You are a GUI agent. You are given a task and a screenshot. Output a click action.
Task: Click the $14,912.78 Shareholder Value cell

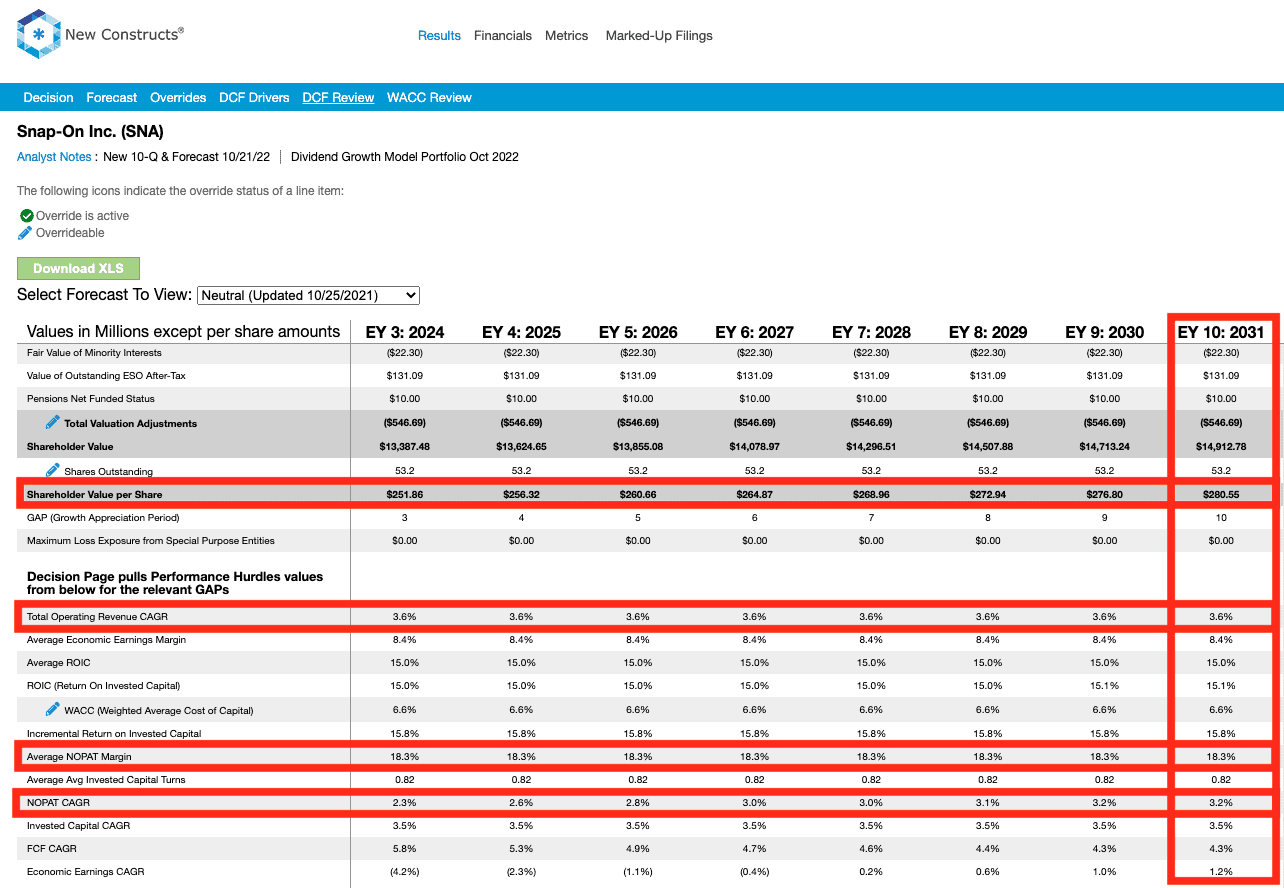point(1221,447)
